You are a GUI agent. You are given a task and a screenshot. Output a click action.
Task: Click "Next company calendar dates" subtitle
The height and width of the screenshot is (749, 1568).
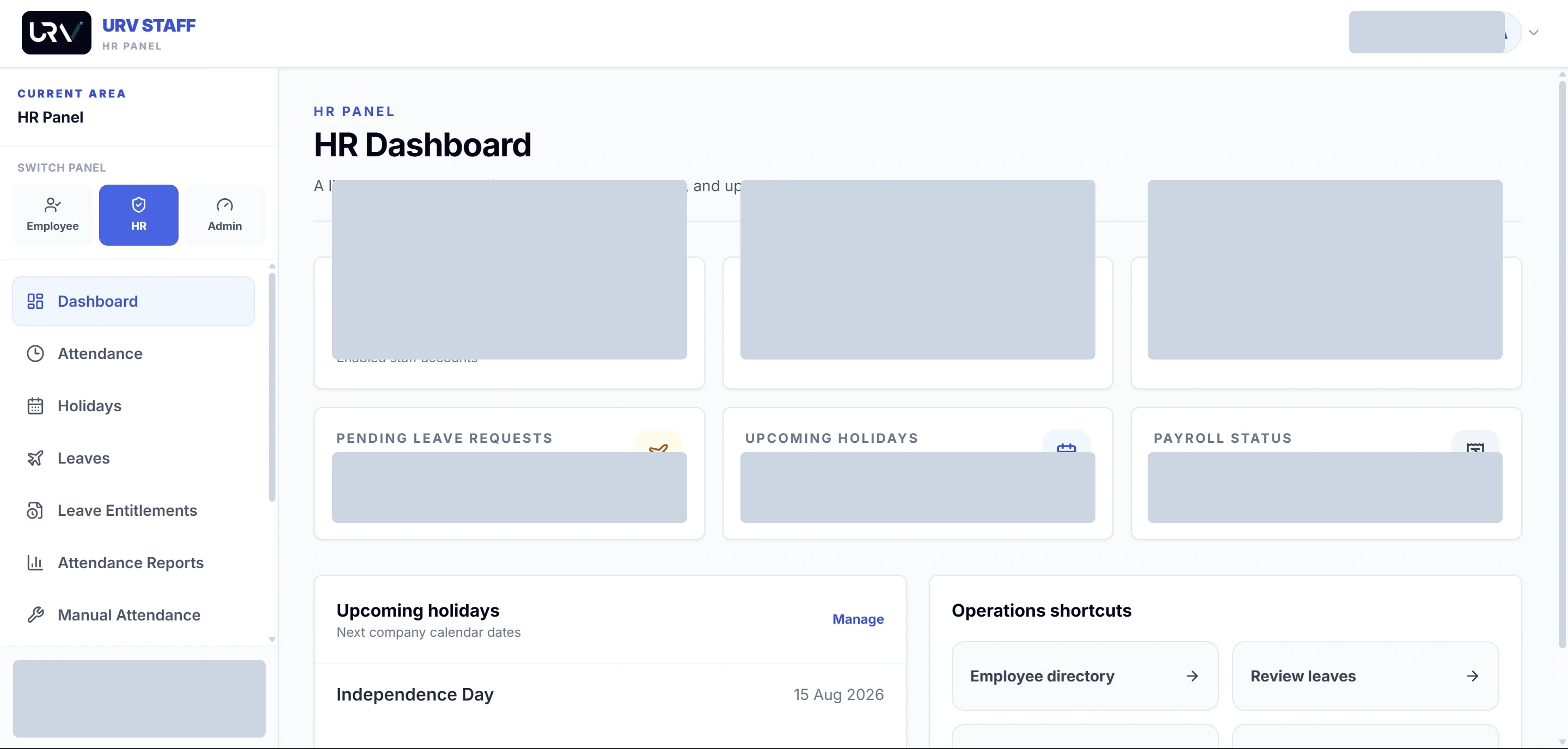(x=428, y=632)
